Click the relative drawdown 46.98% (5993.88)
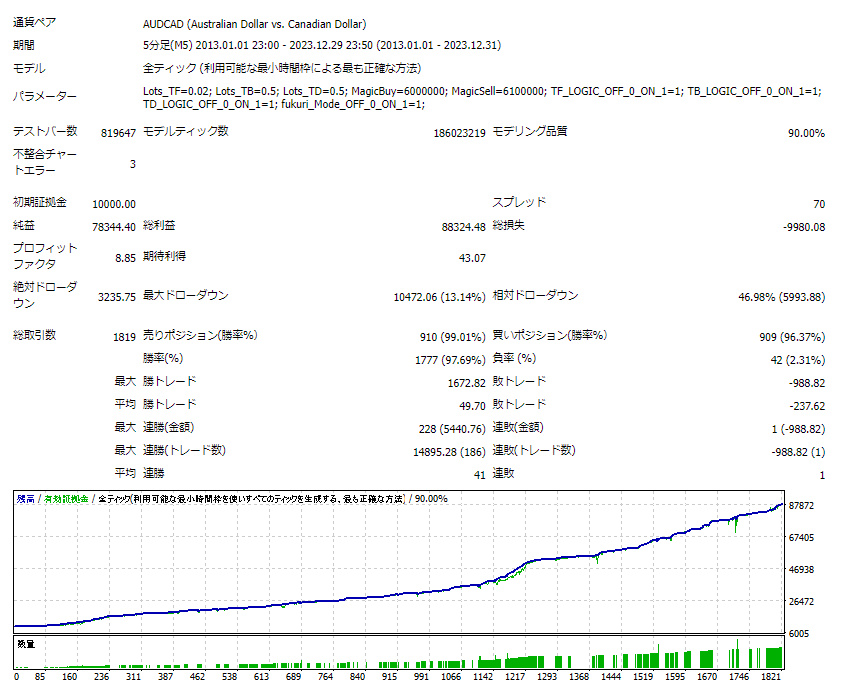The image size is (842, 687). 781,297
